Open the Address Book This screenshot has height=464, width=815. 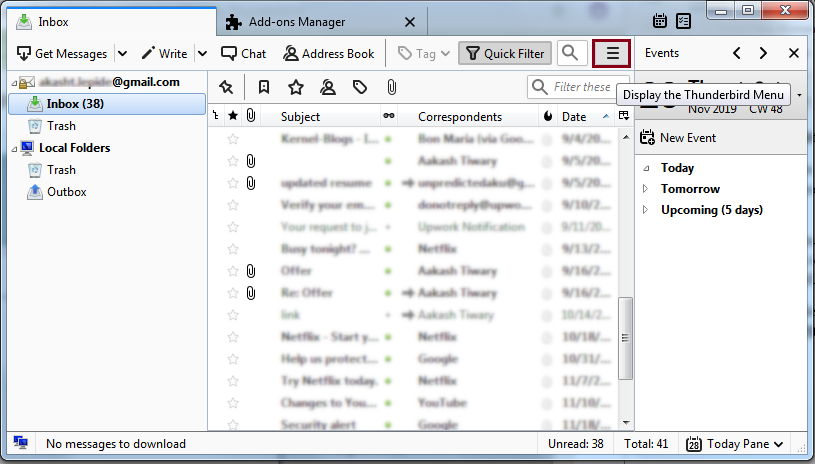tap(328, 54)
